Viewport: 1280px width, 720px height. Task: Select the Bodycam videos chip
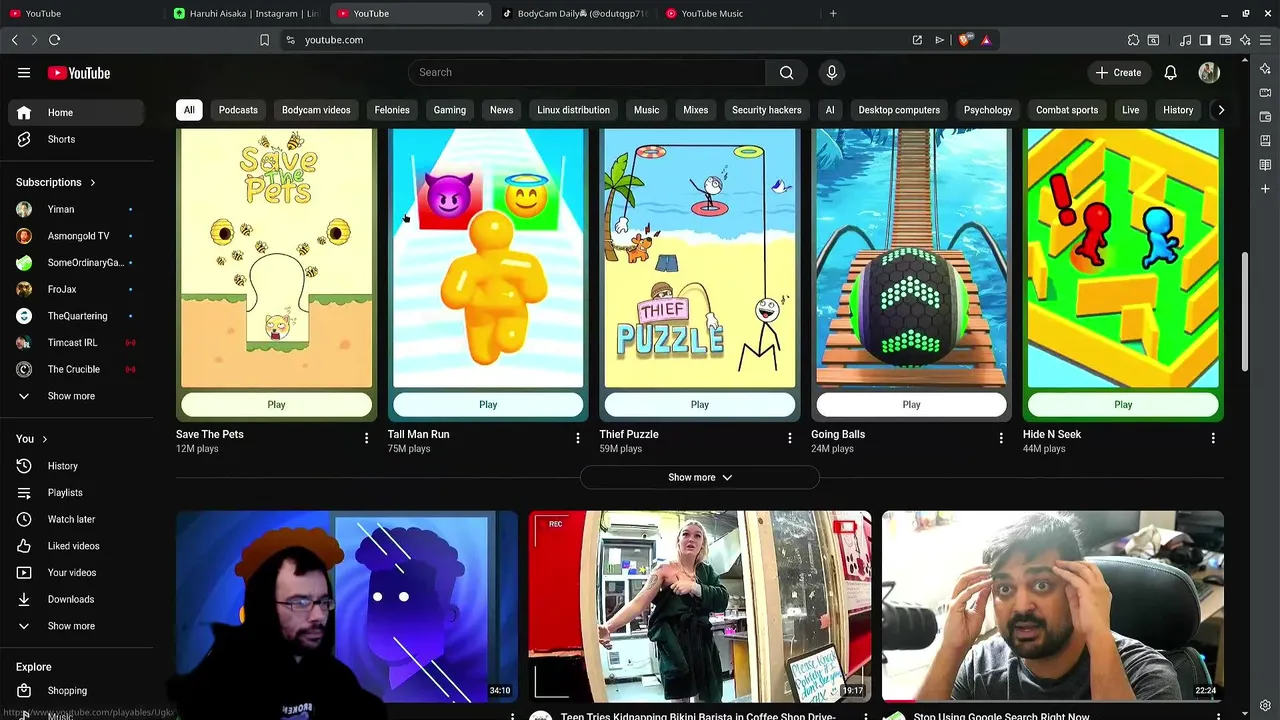click(316, 110)
